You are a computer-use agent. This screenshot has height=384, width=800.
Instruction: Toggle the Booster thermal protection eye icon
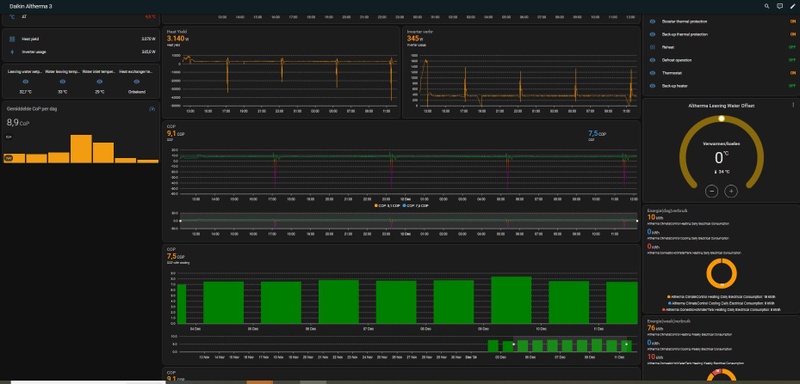click(x=652, y=21)
